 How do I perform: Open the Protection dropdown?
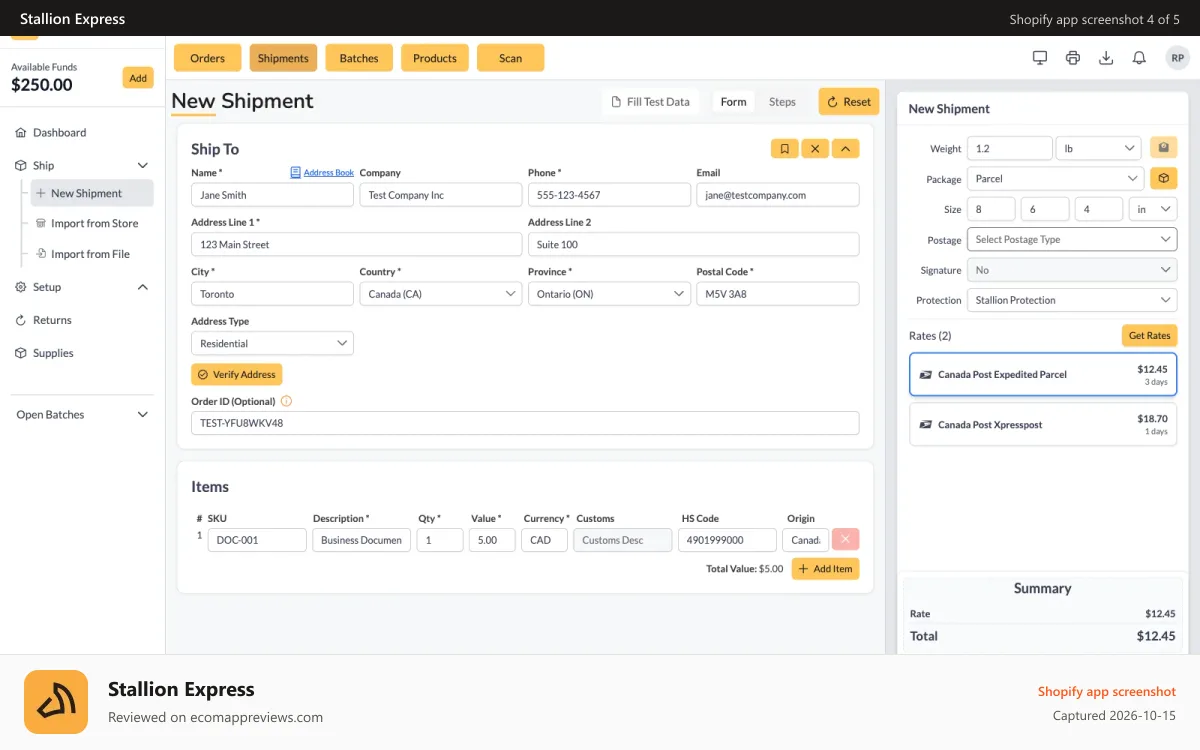coord(1072,300)
